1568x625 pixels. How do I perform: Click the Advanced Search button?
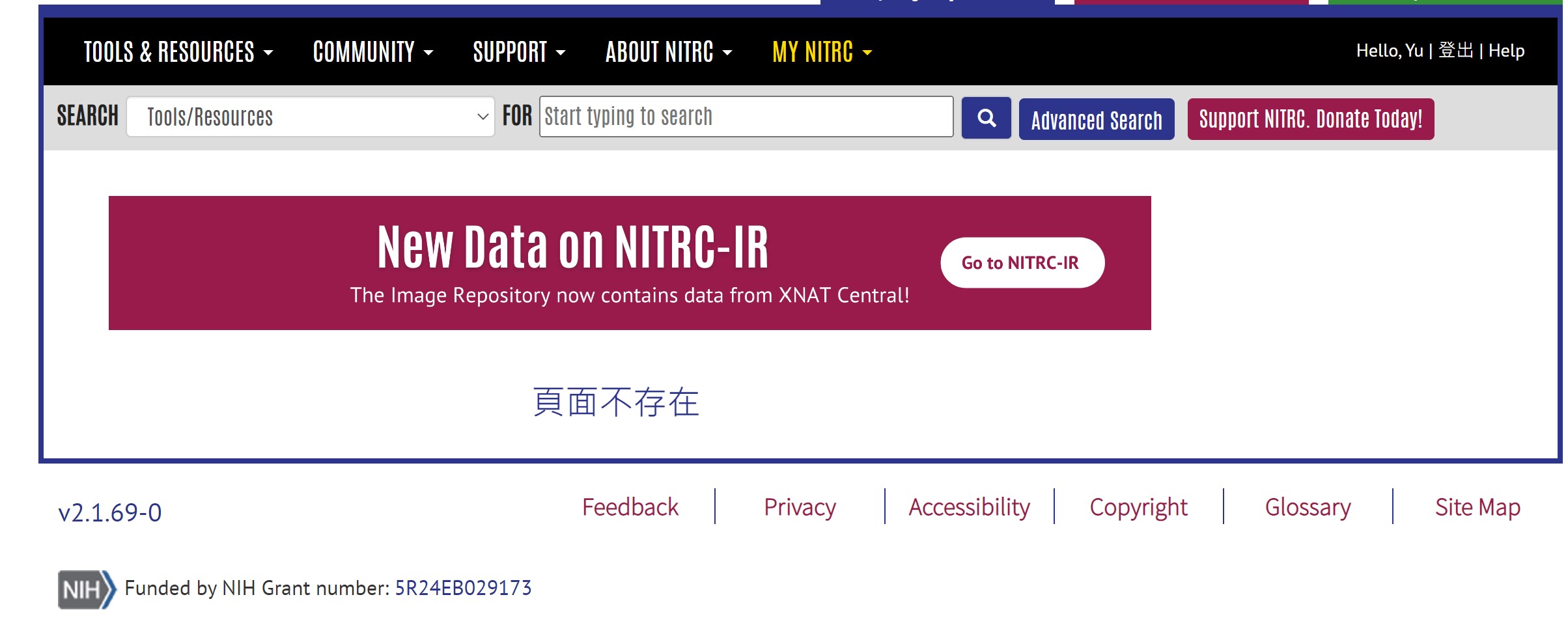click(1096, 120)
